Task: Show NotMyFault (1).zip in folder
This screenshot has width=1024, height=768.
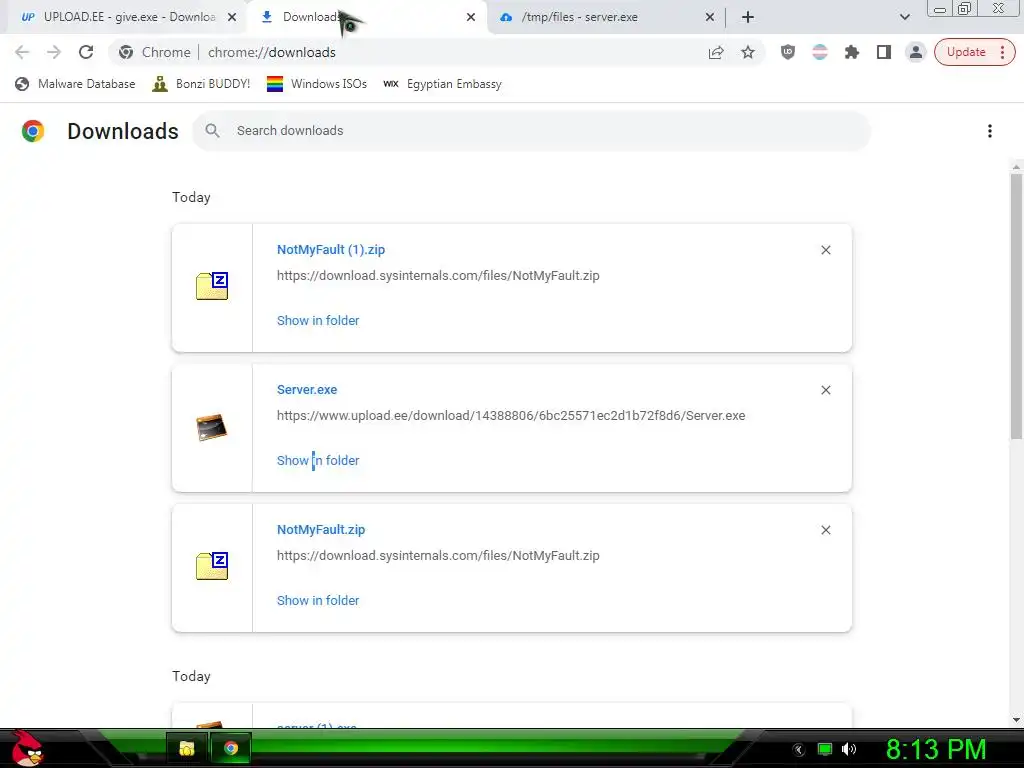Action: [318, 321]
